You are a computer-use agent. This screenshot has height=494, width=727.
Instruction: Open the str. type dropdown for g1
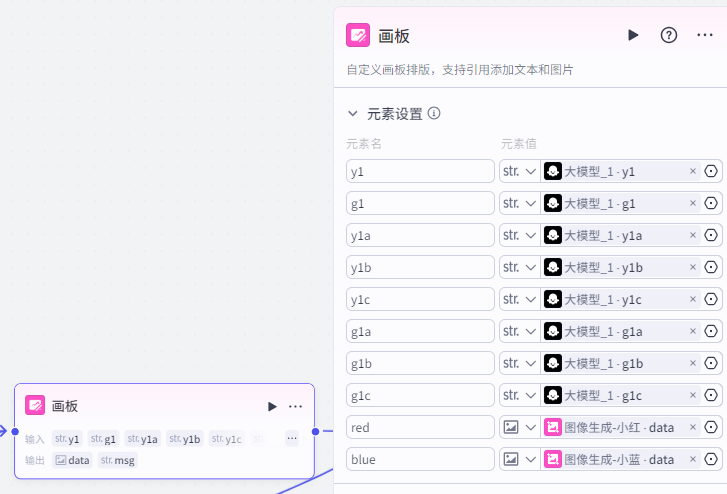point(520,204)
